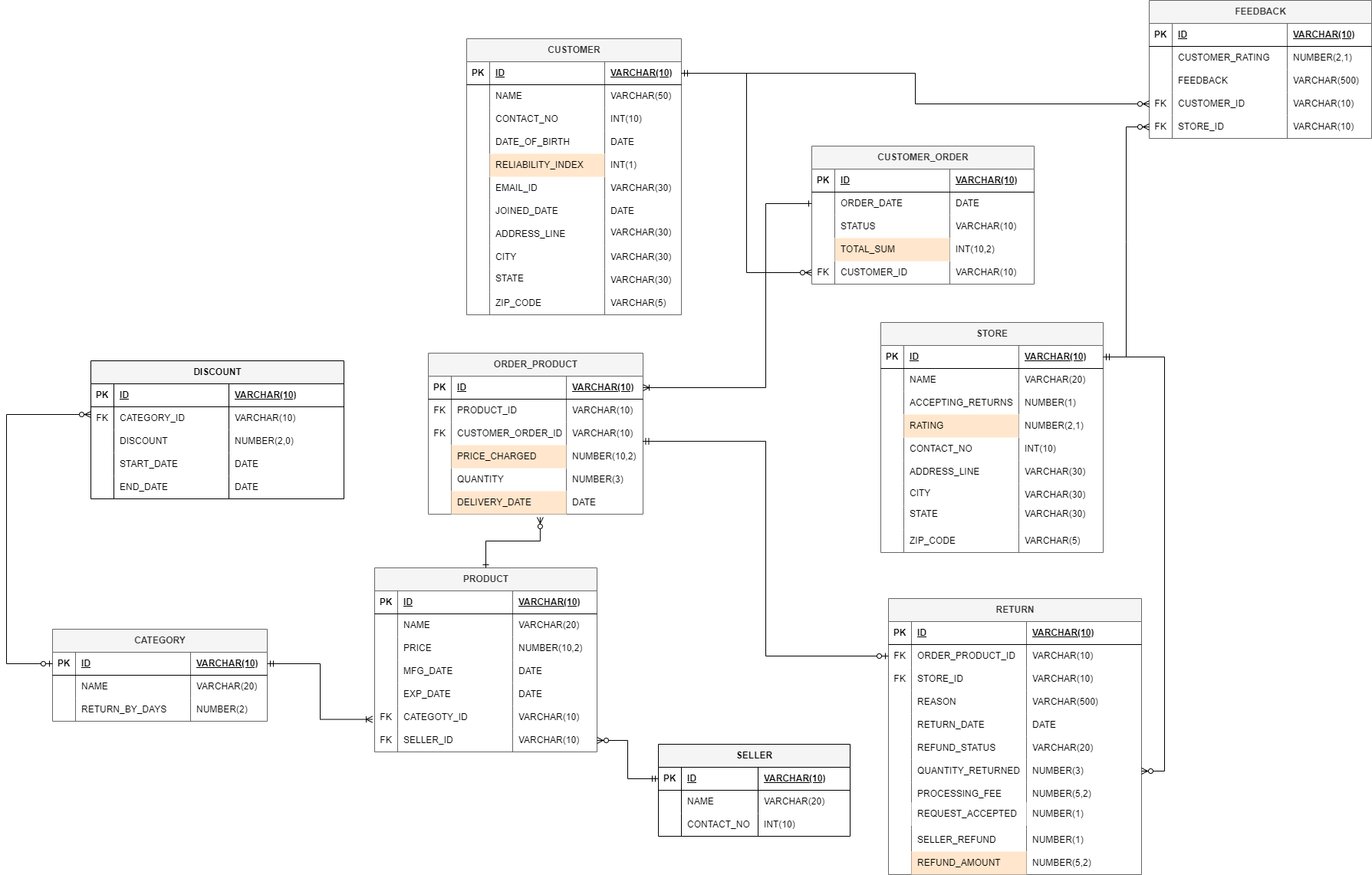Select the CUSTOMER_ORDER_ID field
The image size is (1372, 875).
(509, 433)
